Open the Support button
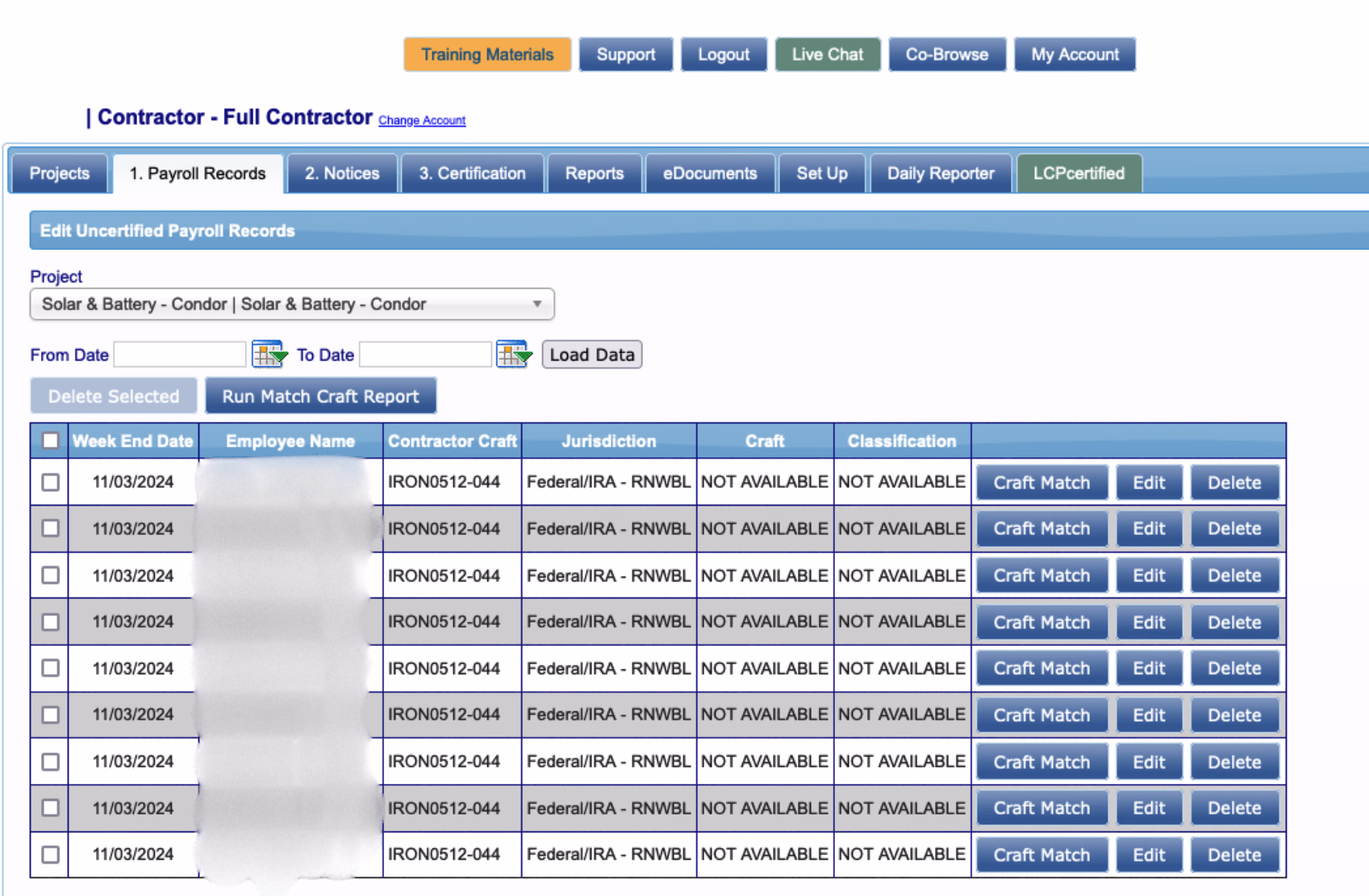The image size is (1369, 896). click(626, 55)
